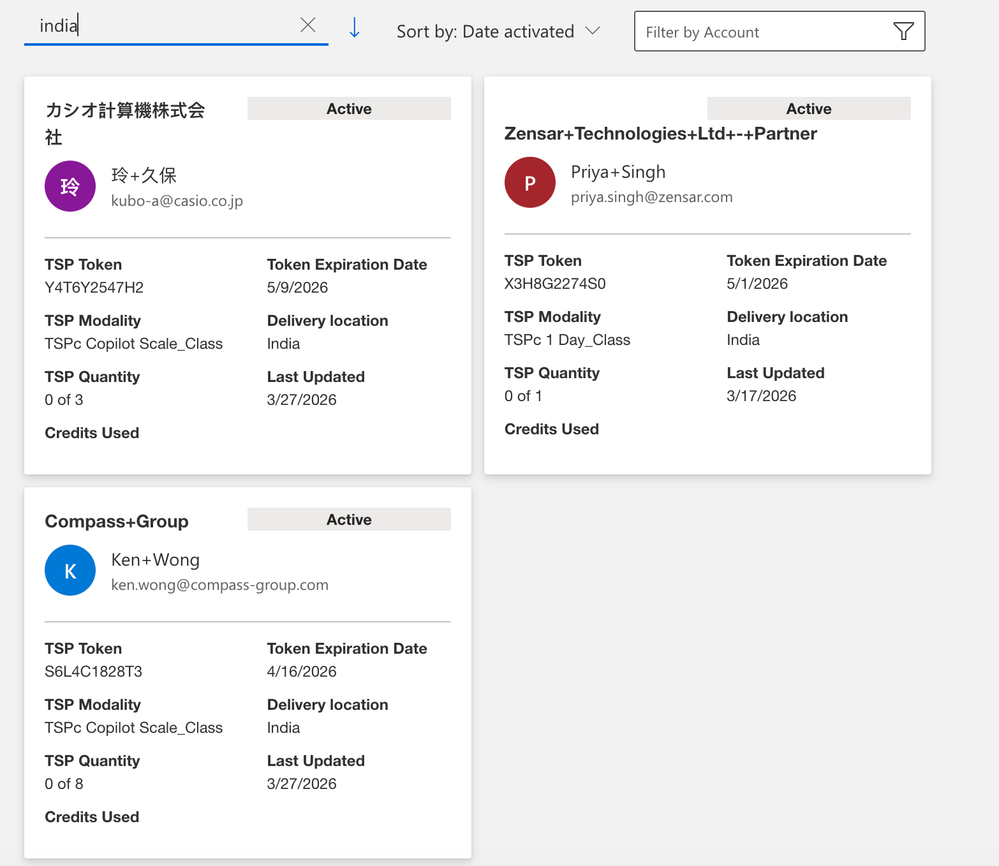Click expiration date 5/9/2026

point(298,287)
